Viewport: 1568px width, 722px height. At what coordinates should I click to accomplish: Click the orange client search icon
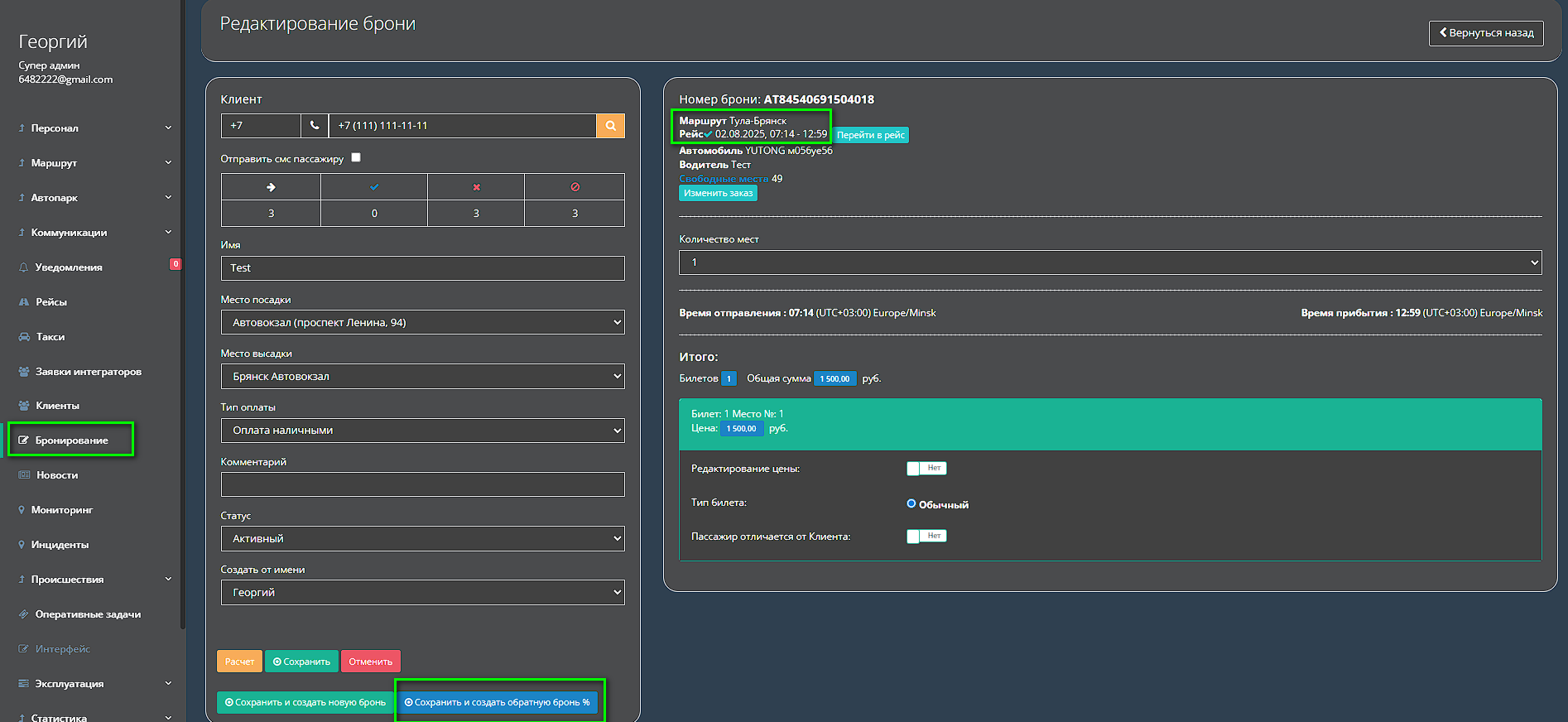(x=610, y=126)
